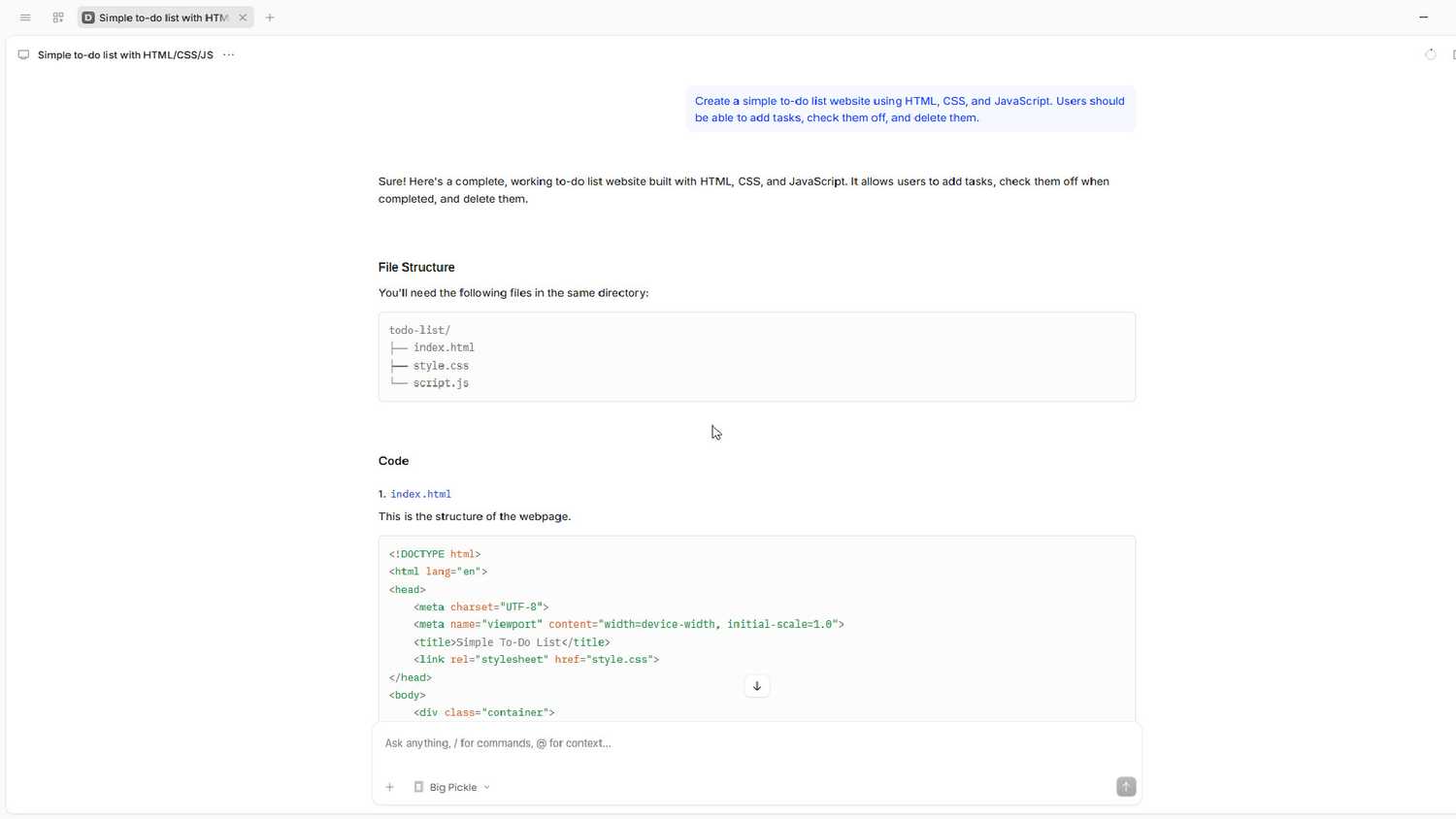Click style.css in the file tree block
Viewport: 1456px width, 819px height.
(x=441, y=366)
